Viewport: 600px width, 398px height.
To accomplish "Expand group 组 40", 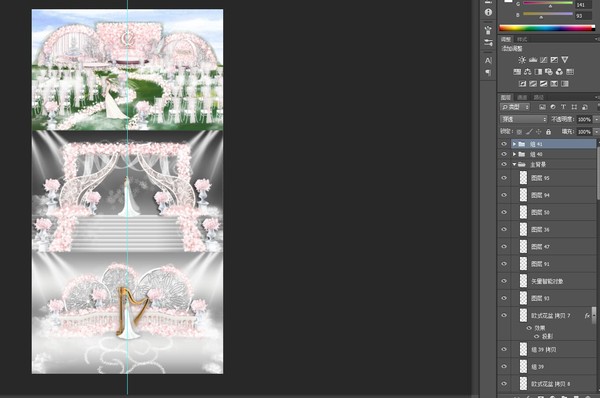I will click(x=514, y=154).
